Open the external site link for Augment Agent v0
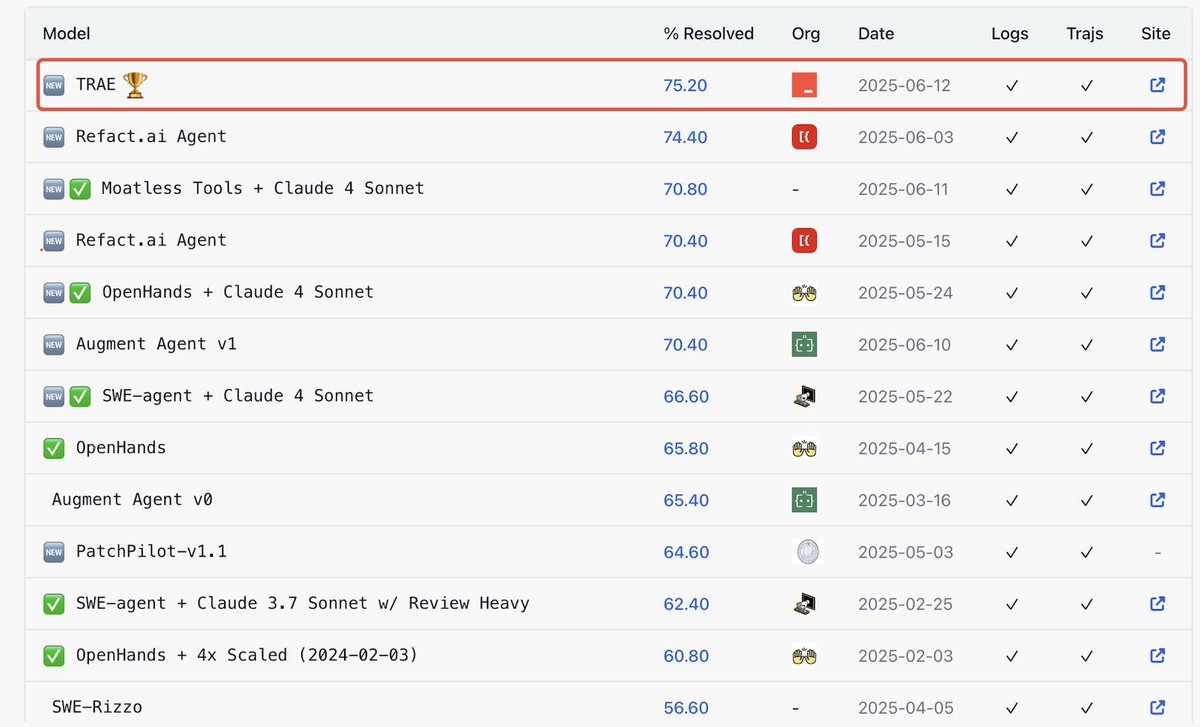The image size is (1200, 727). tap(1157, 500)
